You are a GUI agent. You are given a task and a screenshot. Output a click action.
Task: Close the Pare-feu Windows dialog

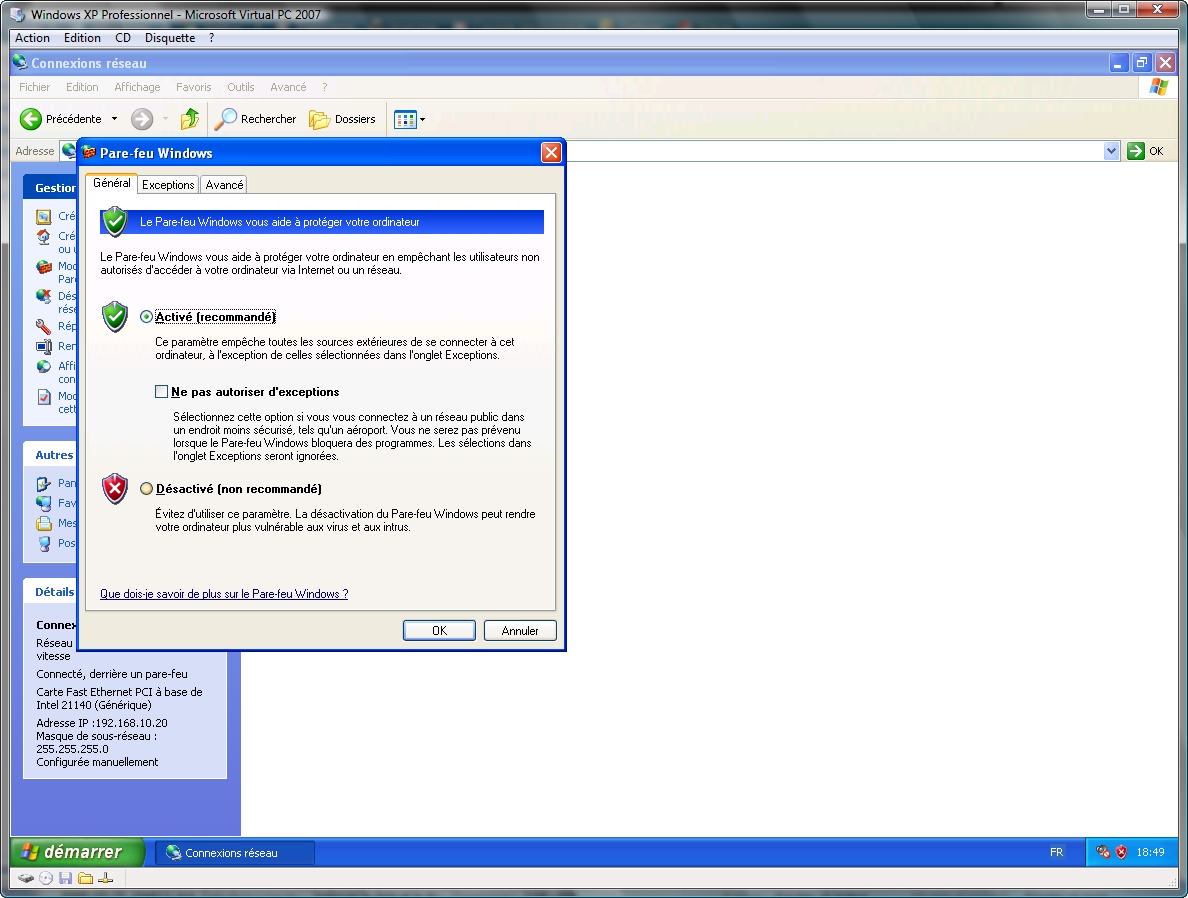point(552,153)
